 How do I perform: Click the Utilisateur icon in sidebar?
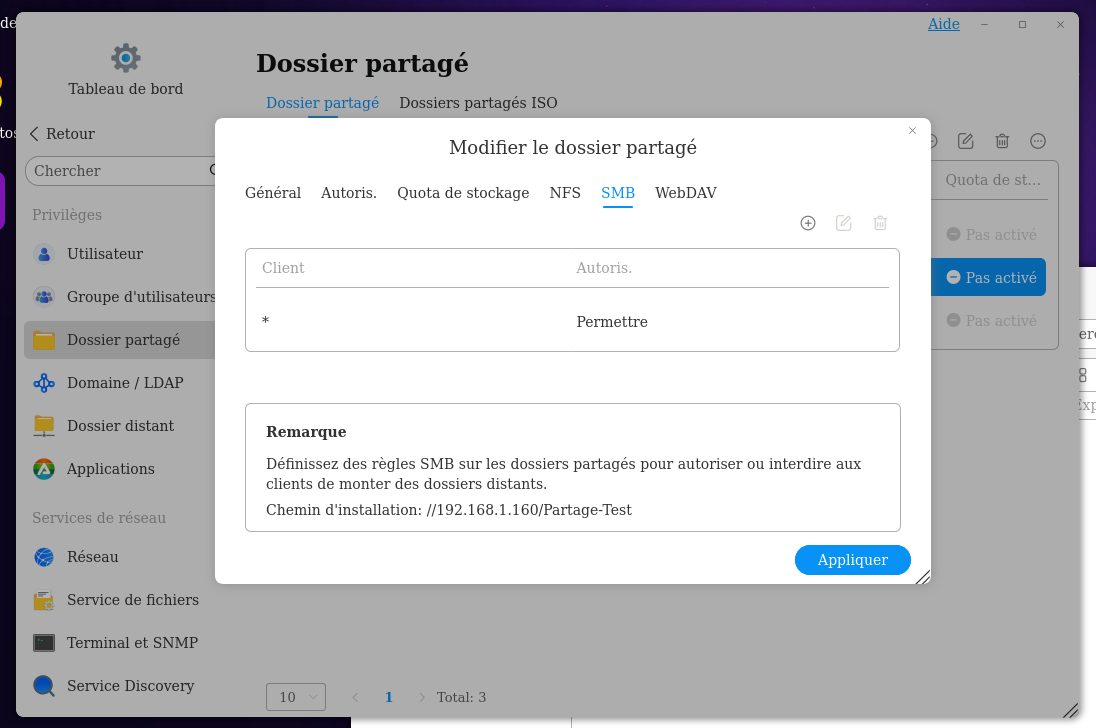[x=44, y=254]
